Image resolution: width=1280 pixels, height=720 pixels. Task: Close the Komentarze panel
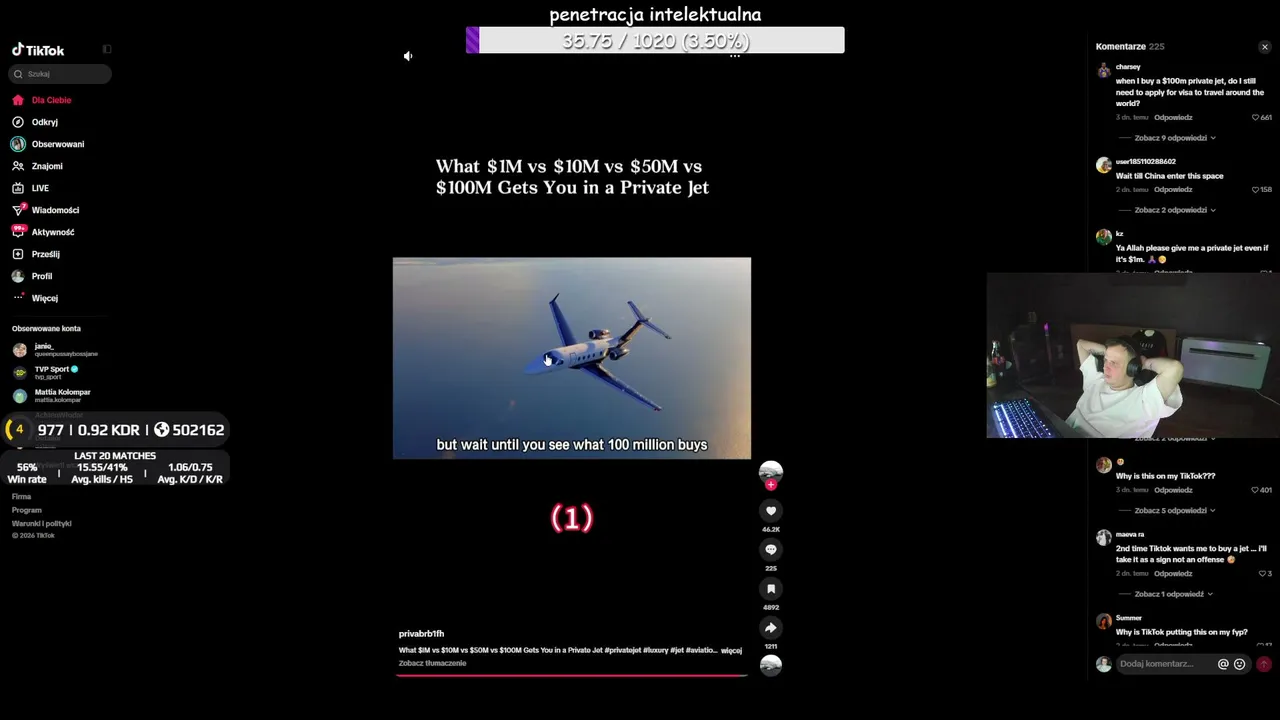[x=1264, y=47]
